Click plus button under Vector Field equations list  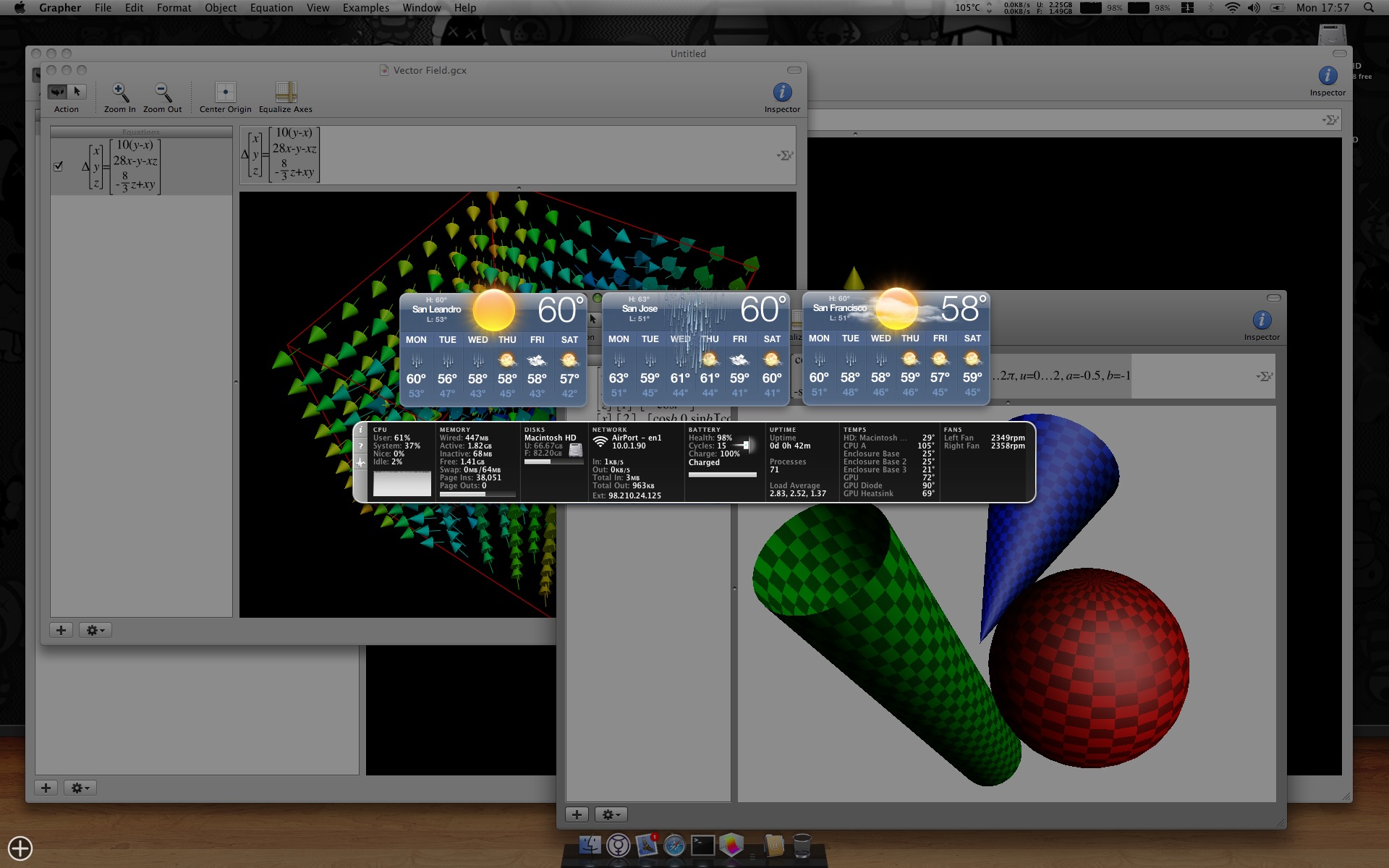point(61,631)
